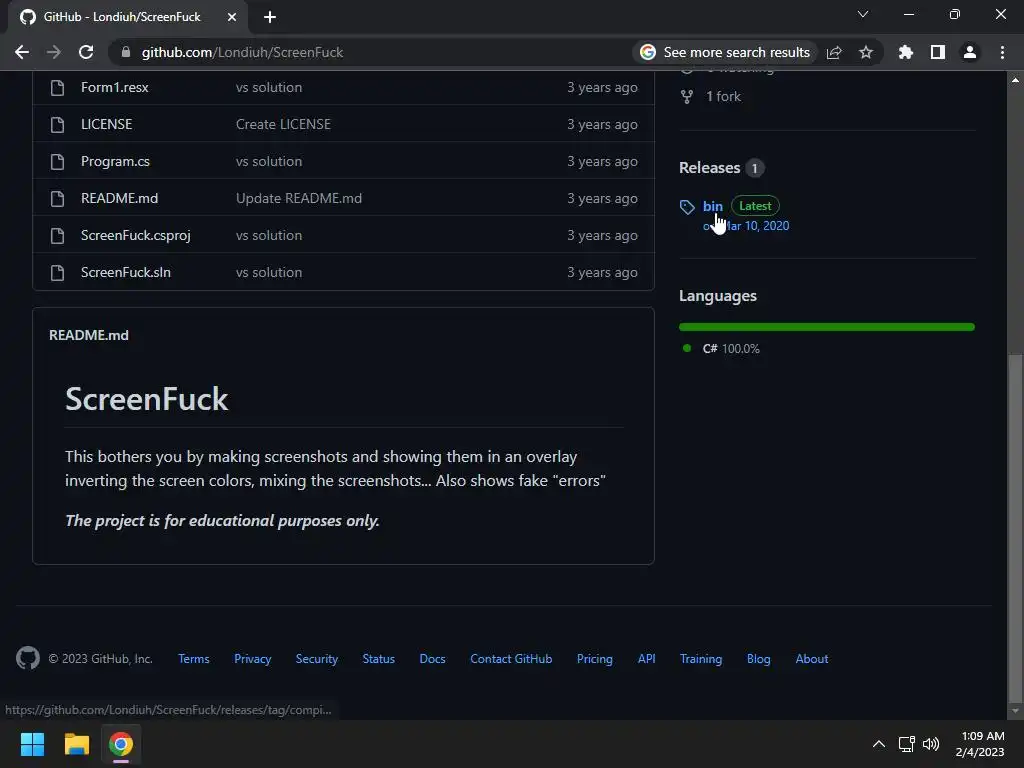Click See more search results chip
The width and height of the screenshot is (1024, 768).
click(x=726, y=52)
